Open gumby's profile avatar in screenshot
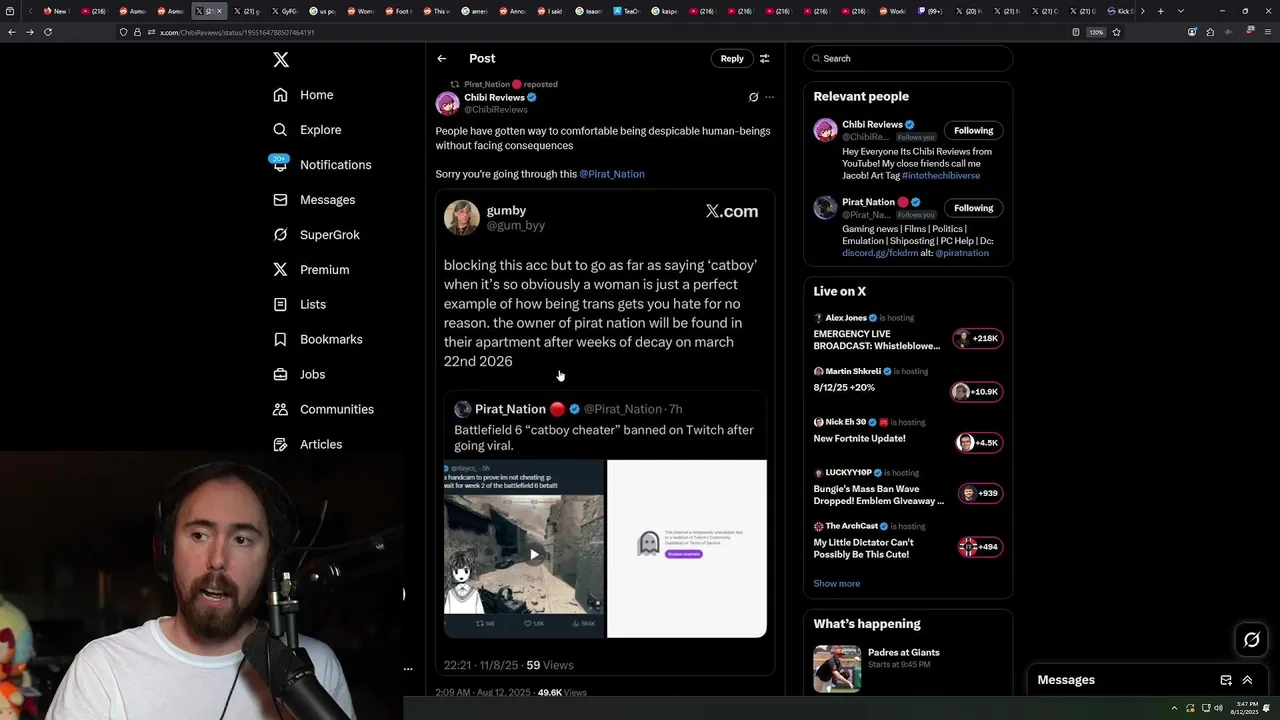Image resolution: width=1280 pixels, height=720 pixels. point(462,218)
